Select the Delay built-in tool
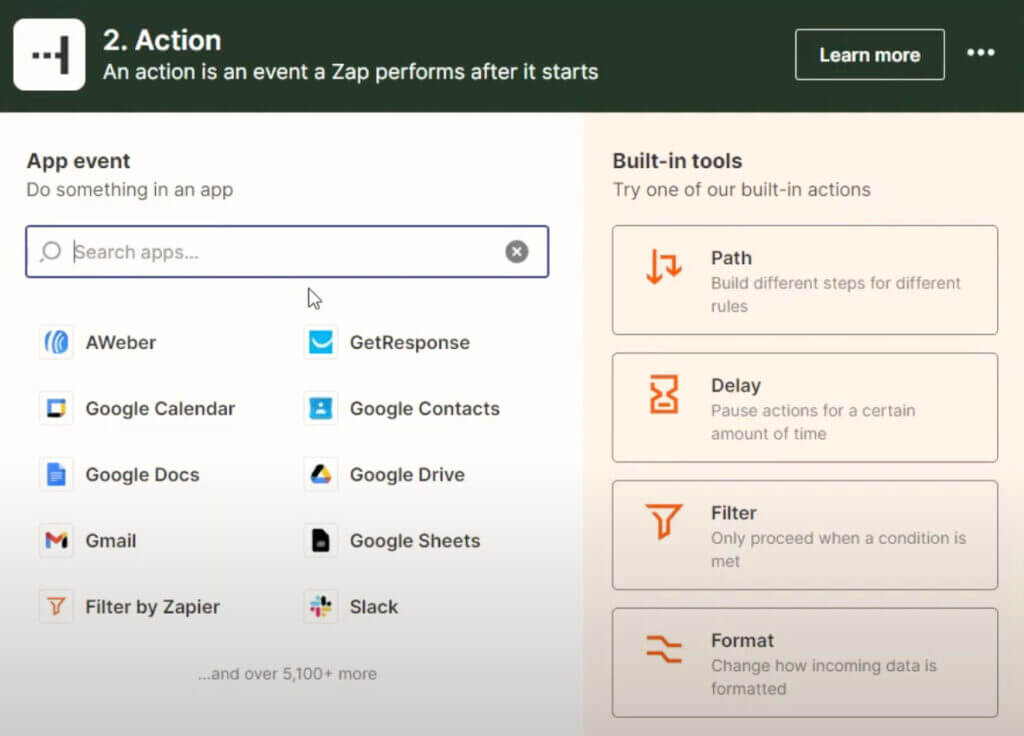 pos(805,408)
